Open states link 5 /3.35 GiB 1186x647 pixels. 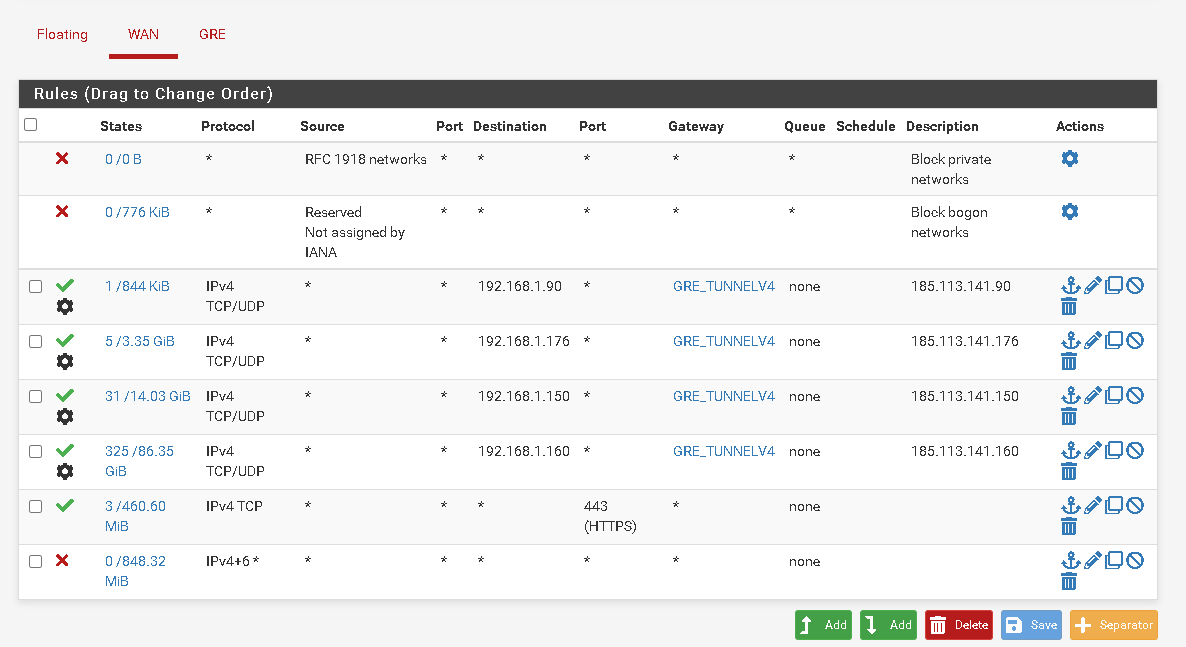coord(140,341)
